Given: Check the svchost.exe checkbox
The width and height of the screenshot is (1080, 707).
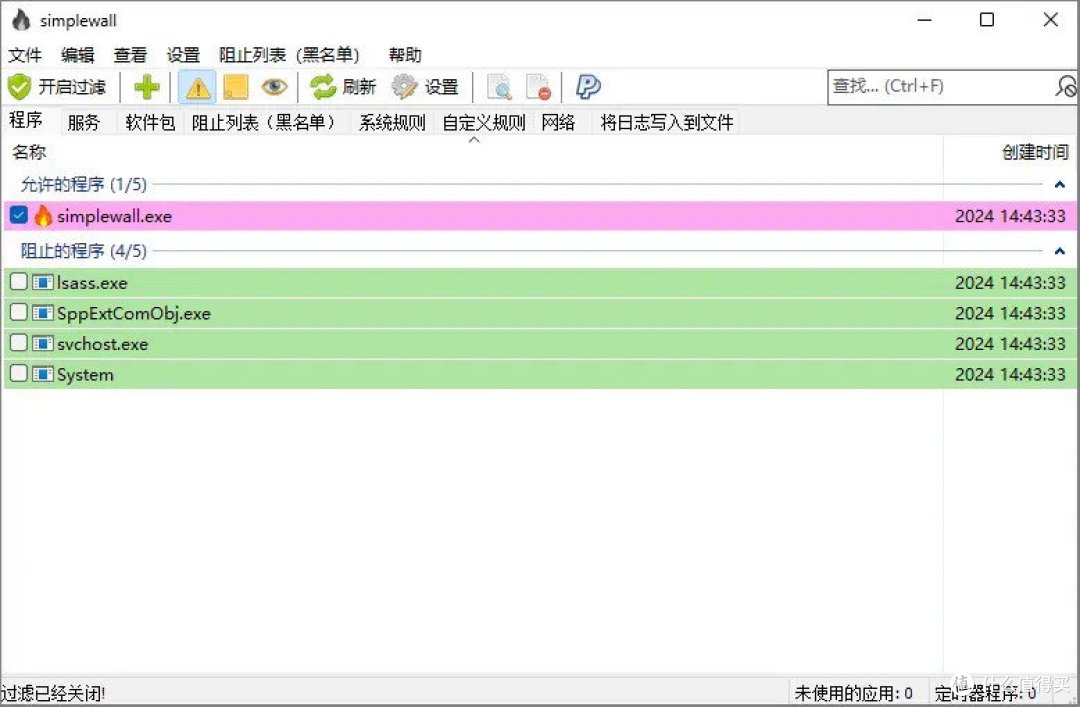Looking at the screenshot, I should point(19,342).
